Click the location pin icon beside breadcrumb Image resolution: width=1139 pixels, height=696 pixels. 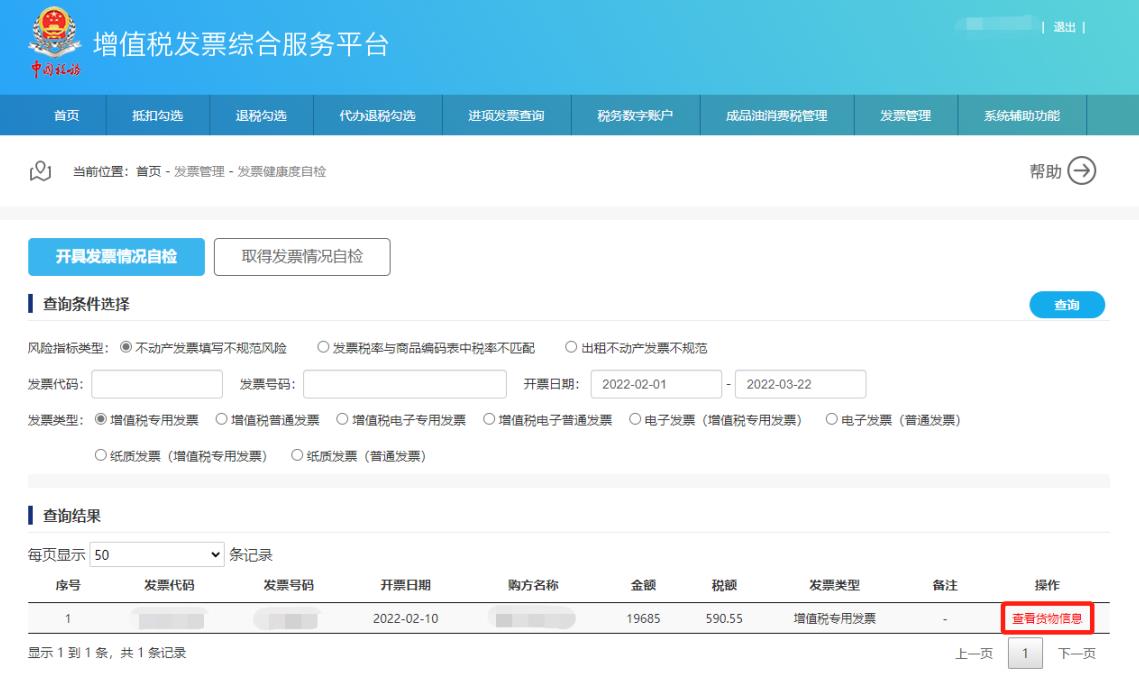point(40,172)
